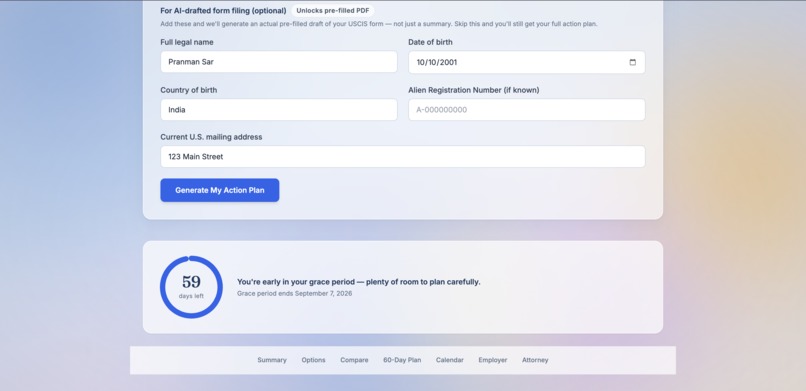Go to the Summary section tab

pos(272,360)
